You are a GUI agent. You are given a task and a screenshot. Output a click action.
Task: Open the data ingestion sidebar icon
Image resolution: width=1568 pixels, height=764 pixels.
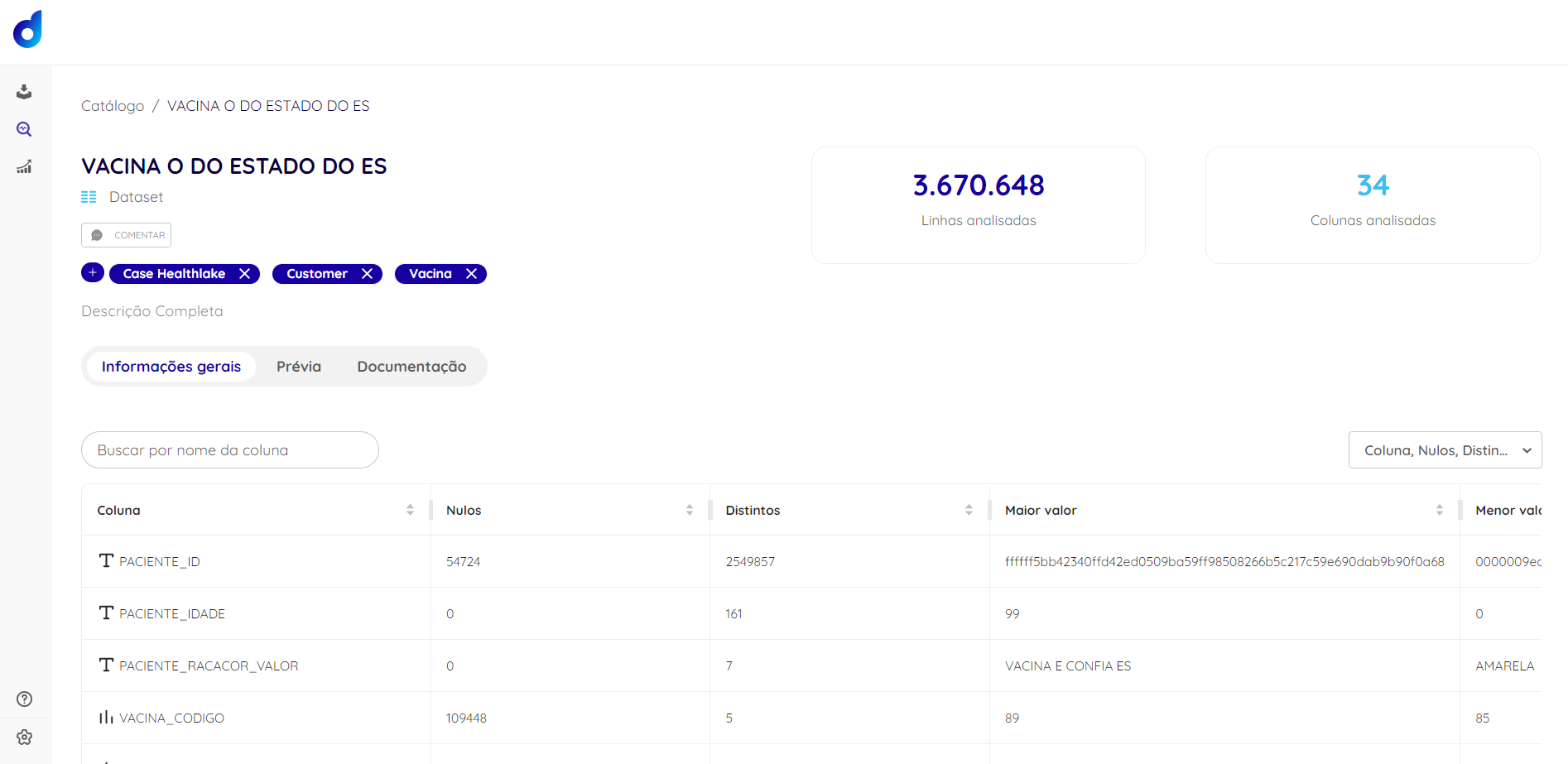24,91
